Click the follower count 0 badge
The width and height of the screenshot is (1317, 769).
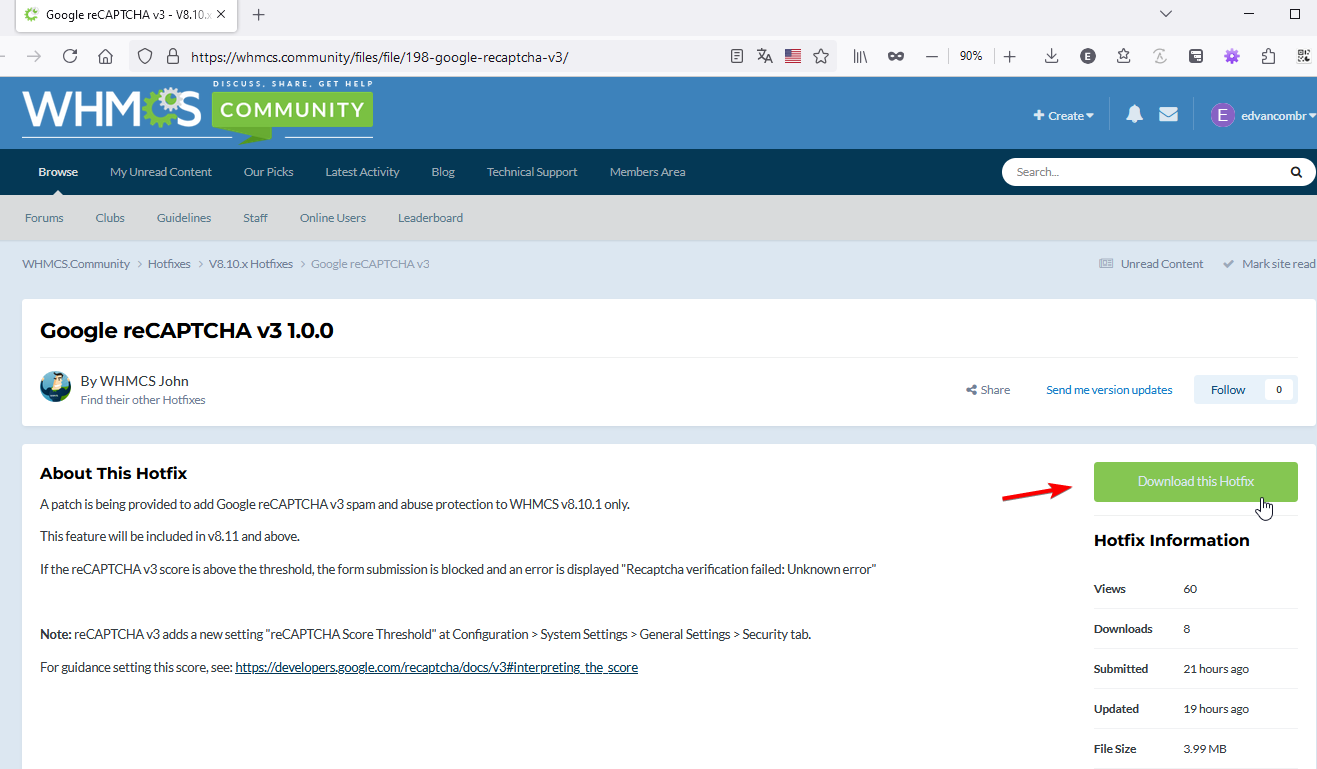(x=1279, y=390)
